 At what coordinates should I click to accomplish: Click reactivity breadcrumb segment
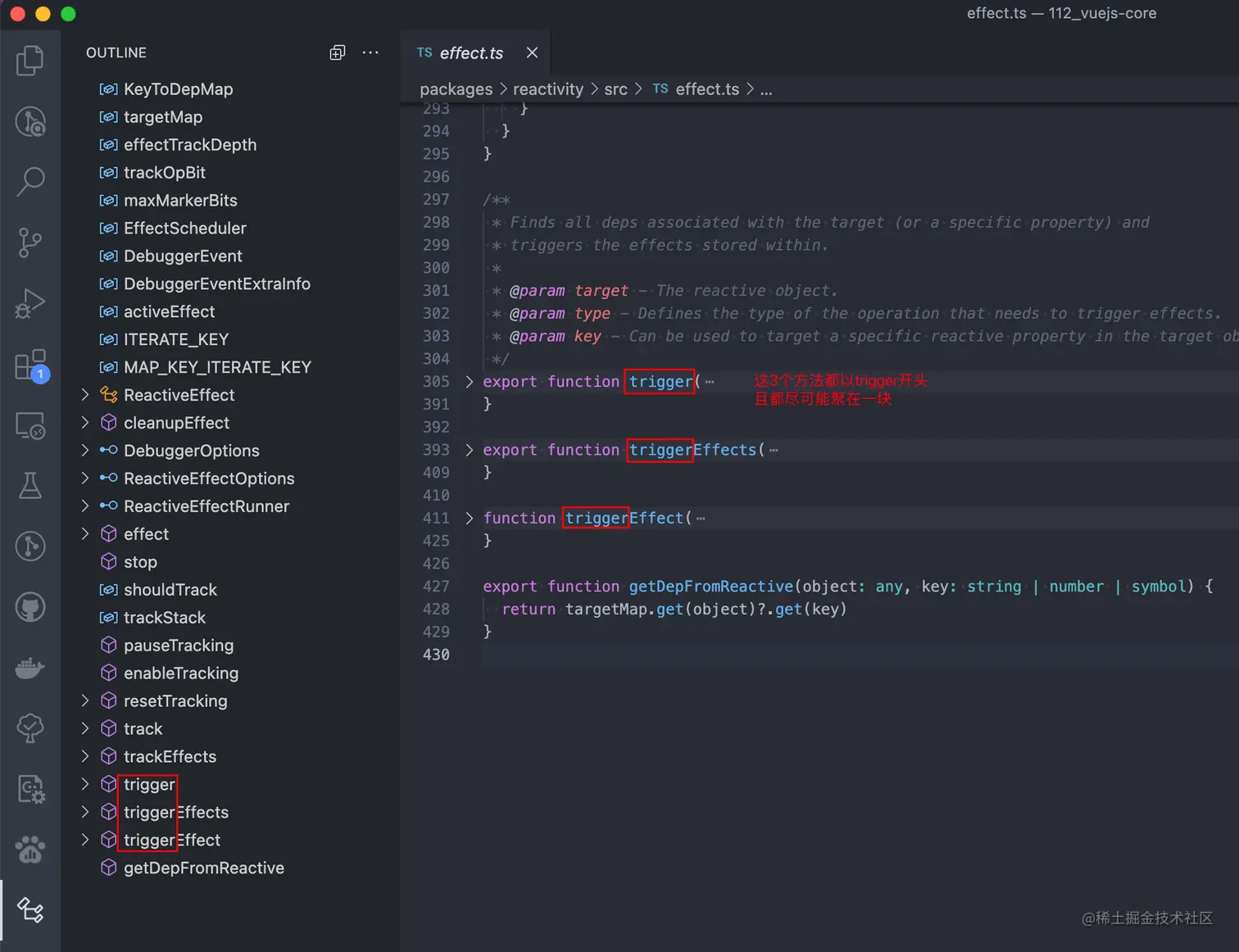point(548,89)
